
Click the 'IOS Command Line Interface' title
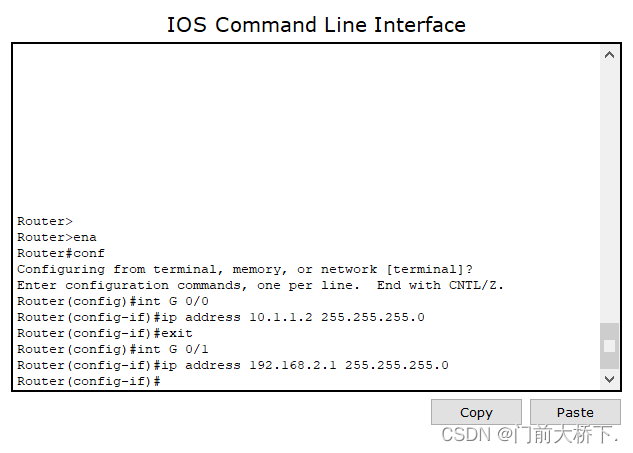[316, 25]
